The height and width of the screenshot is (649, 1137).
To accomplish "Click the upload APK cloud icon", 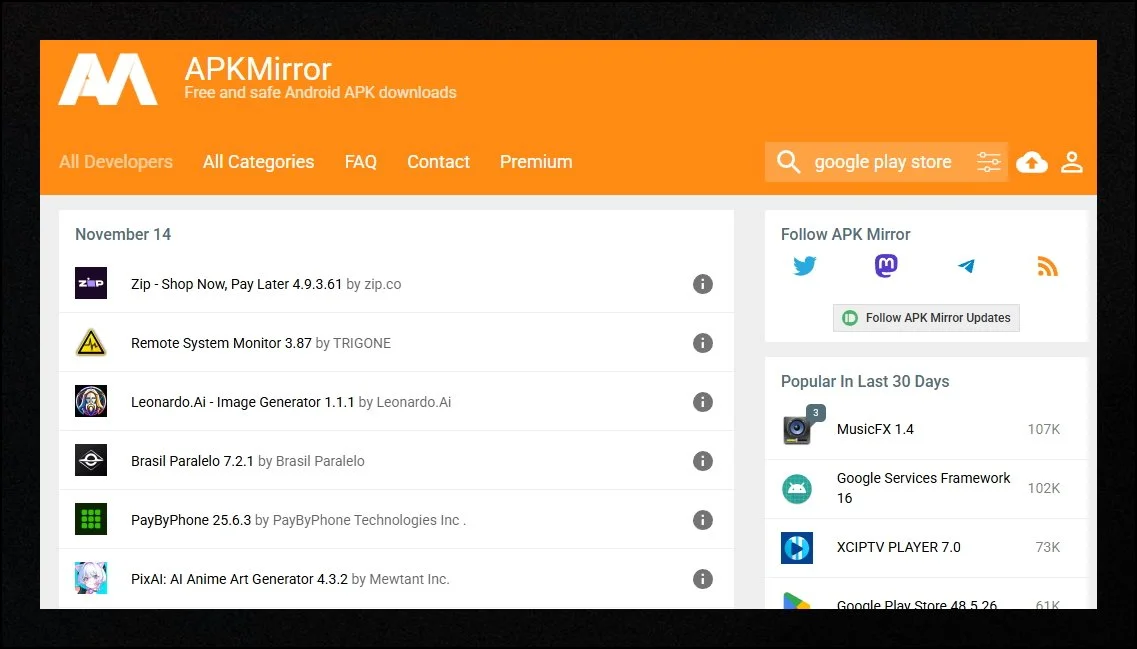I will (1032, 162).
